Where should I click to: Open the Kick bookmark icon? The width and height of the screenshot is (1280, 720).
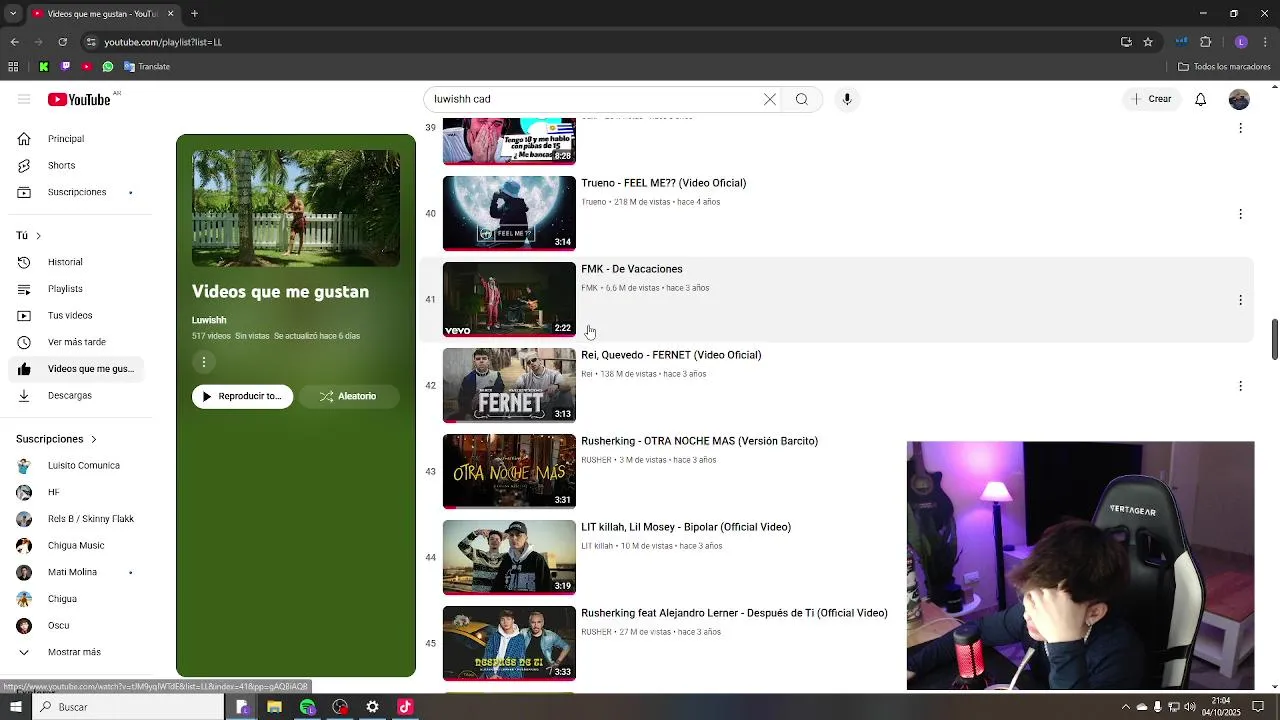pos(44,67)
